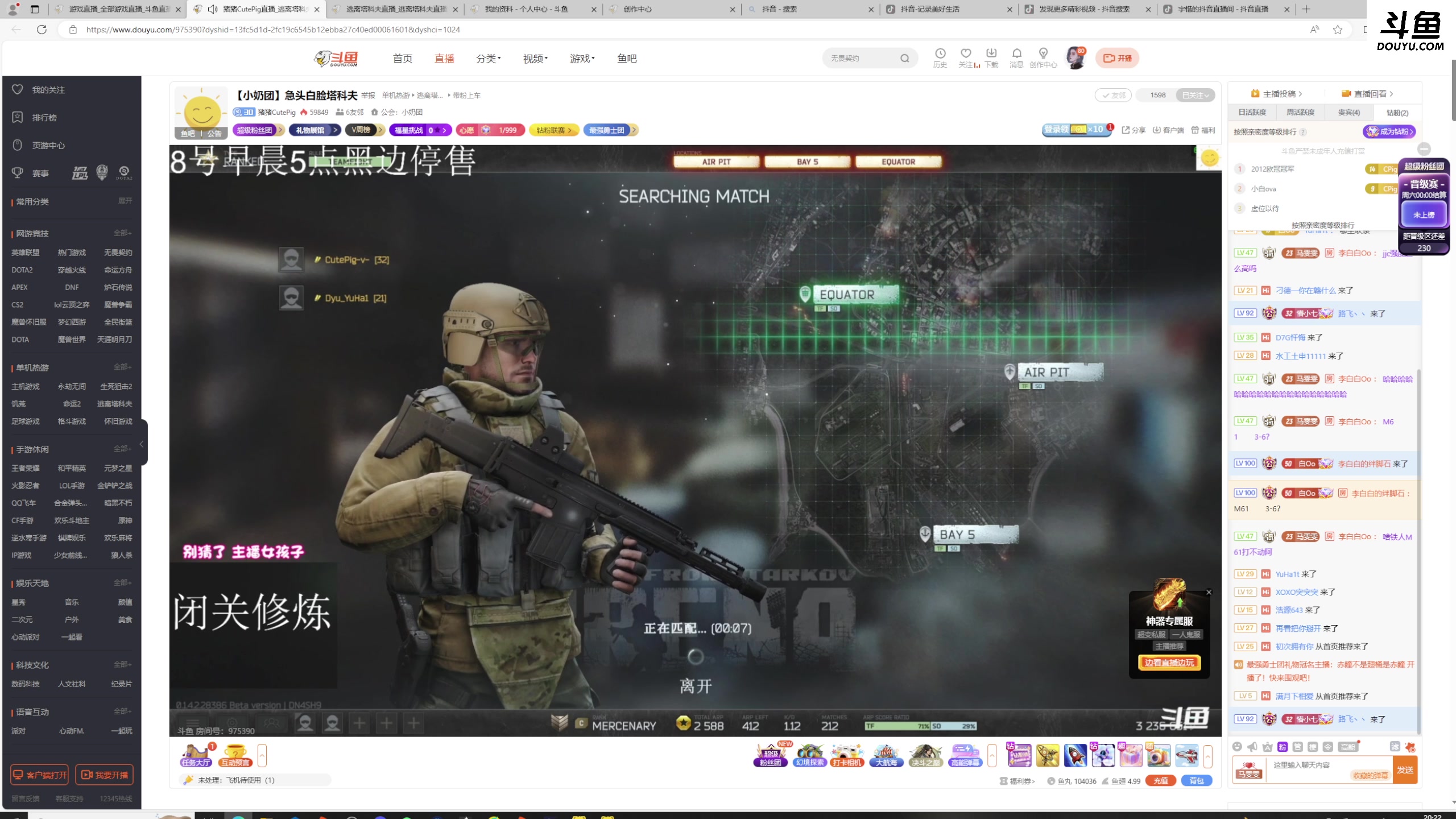The width and height of the screenshot is (1456, 819).
Task: Expand the 视频 dropdown in top nav
Action: [535, 59]
